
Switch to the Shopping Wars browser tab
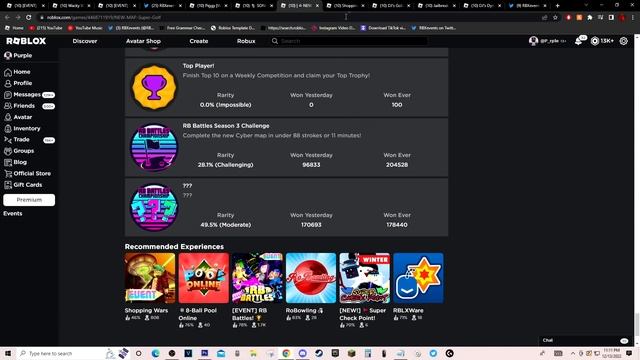(346, 6)
